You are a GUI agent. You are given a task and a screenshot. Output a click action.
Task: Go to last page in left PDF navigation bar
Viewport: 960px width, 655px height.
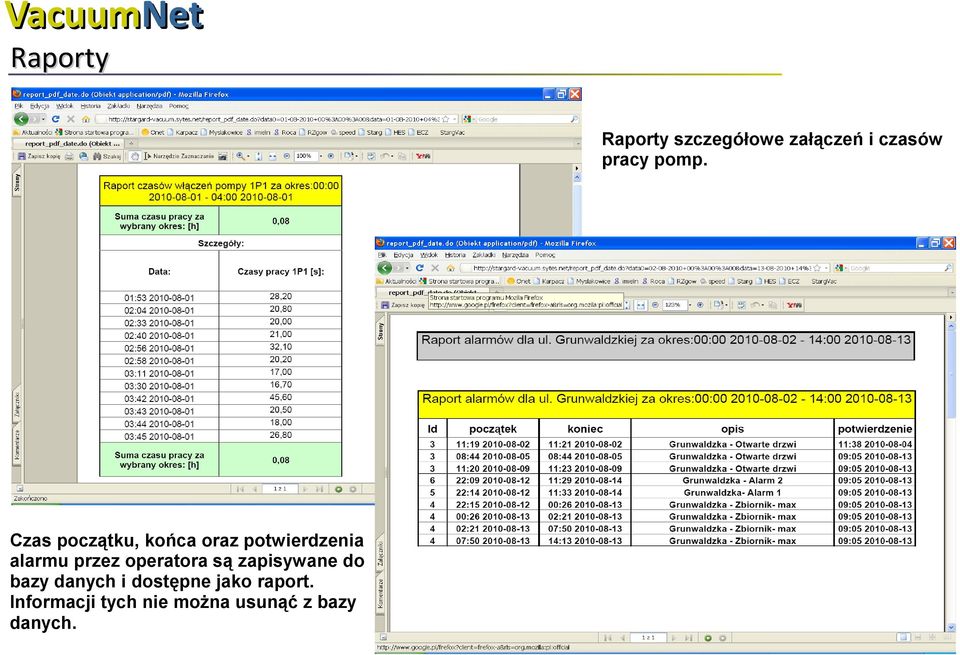[x=320, y=489]
